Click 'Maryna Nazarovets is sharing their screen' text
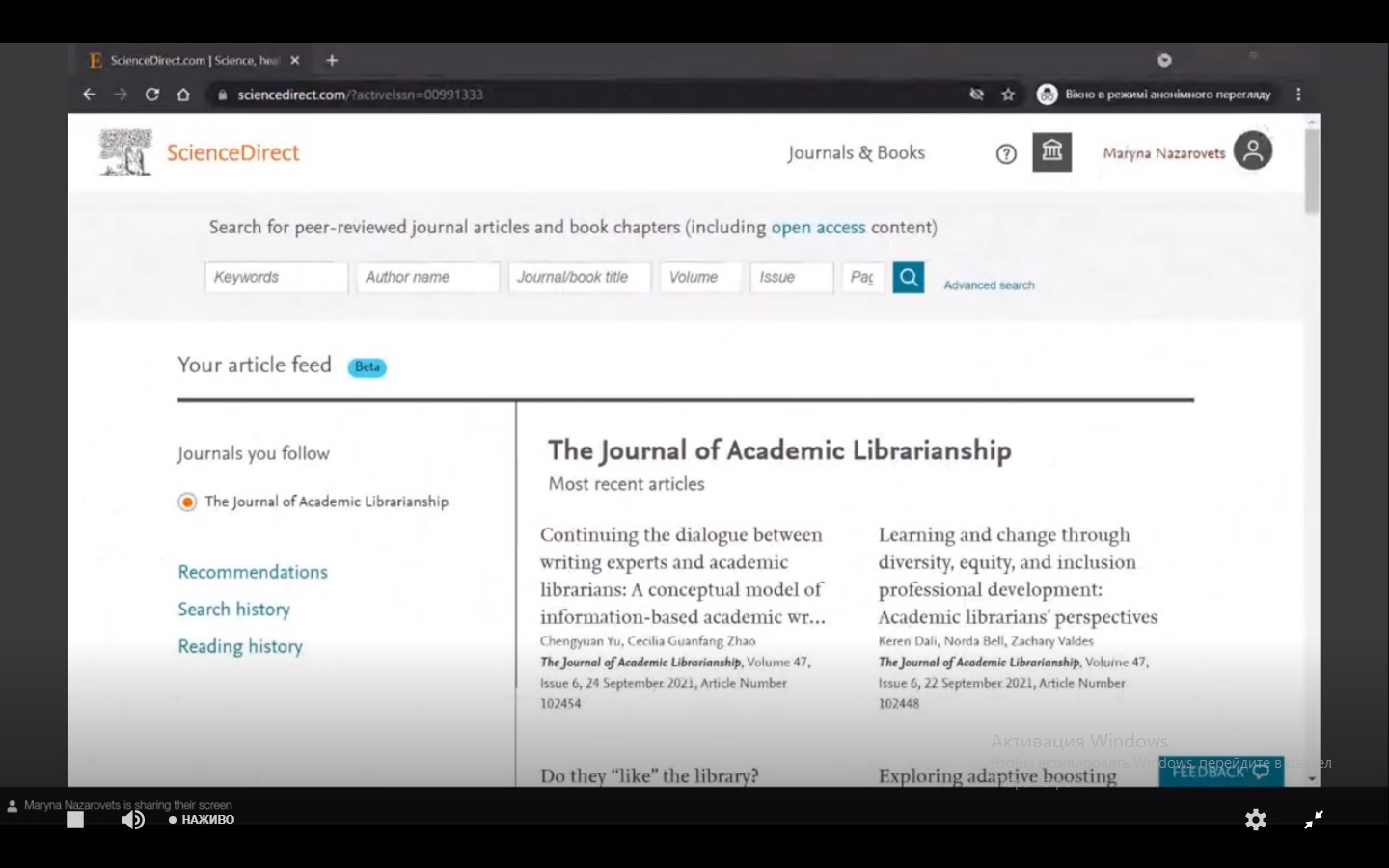This screenshot has width=1389, height=868. click(x=127, y=805)
